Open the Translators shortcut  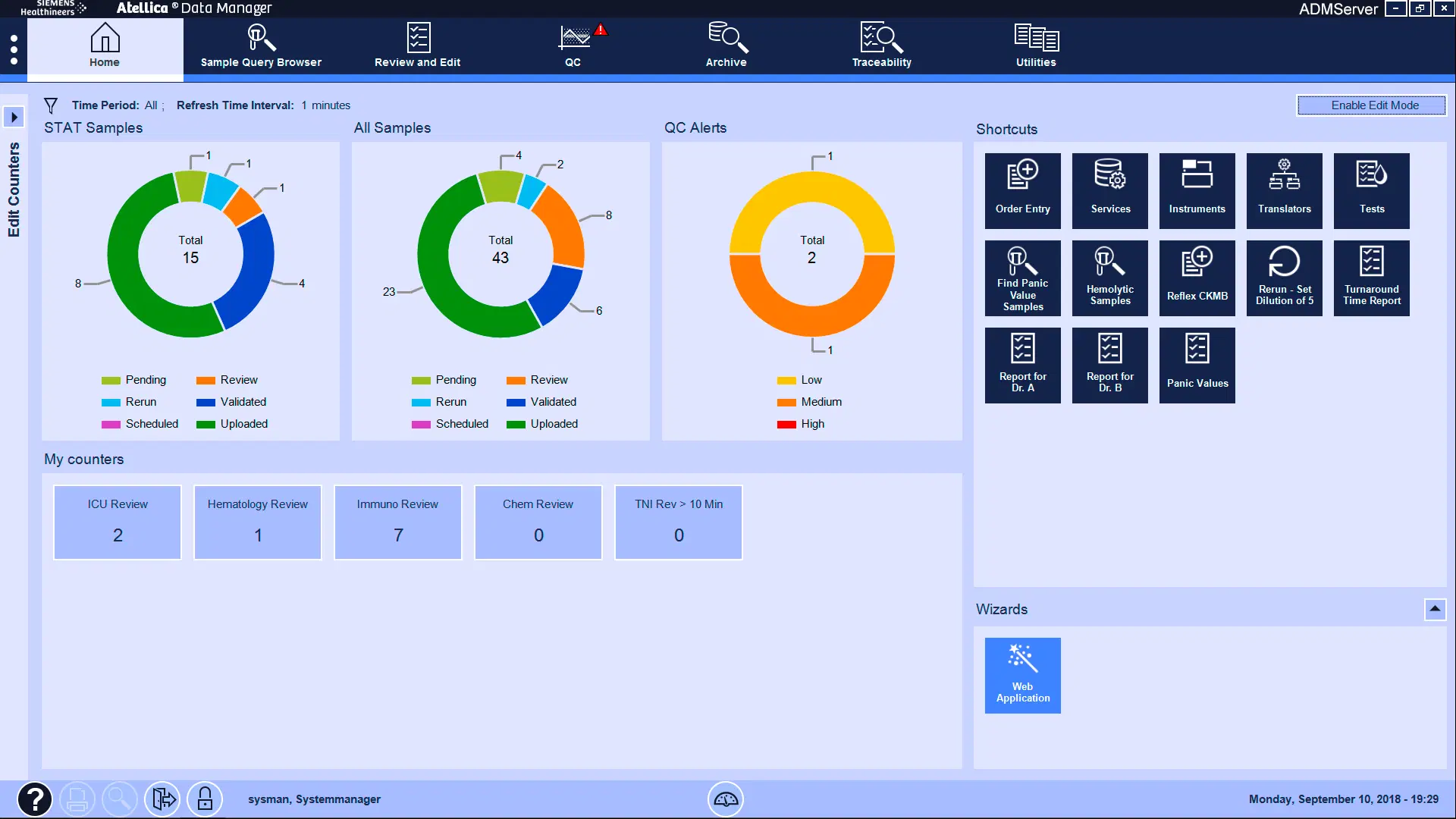(1284, 190)
